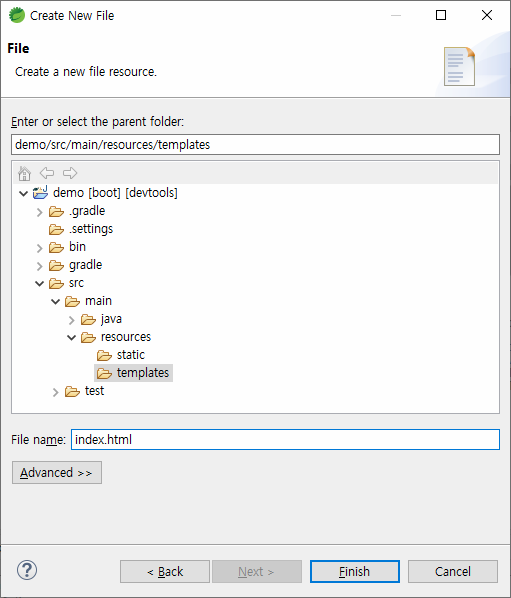Collapse the resources folder node
Image resolution: width=511 pixels, height=598 pixels.
point(71,337)
